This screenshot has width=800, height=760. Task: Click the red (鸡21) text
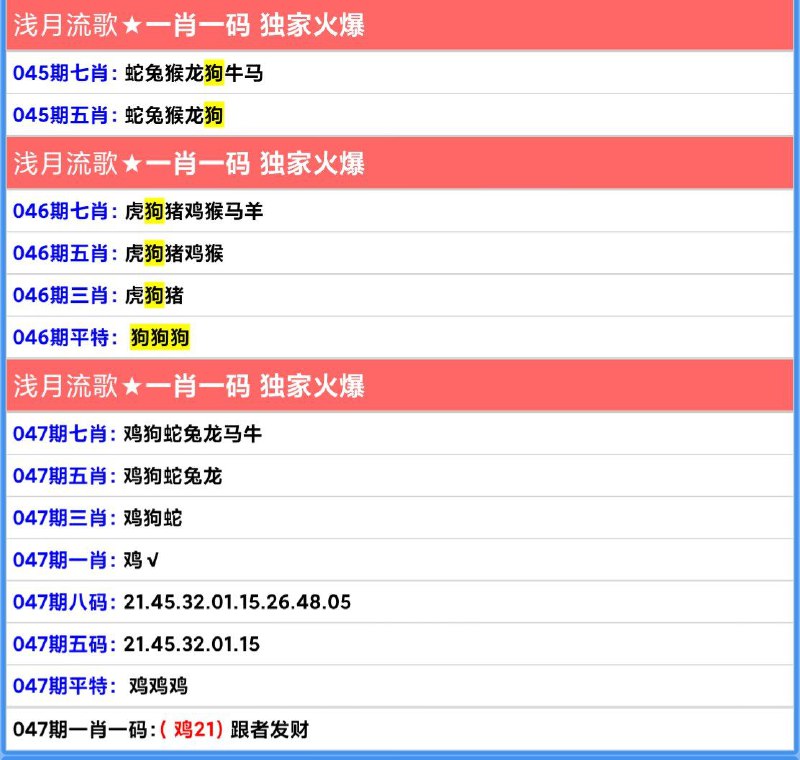192,729
